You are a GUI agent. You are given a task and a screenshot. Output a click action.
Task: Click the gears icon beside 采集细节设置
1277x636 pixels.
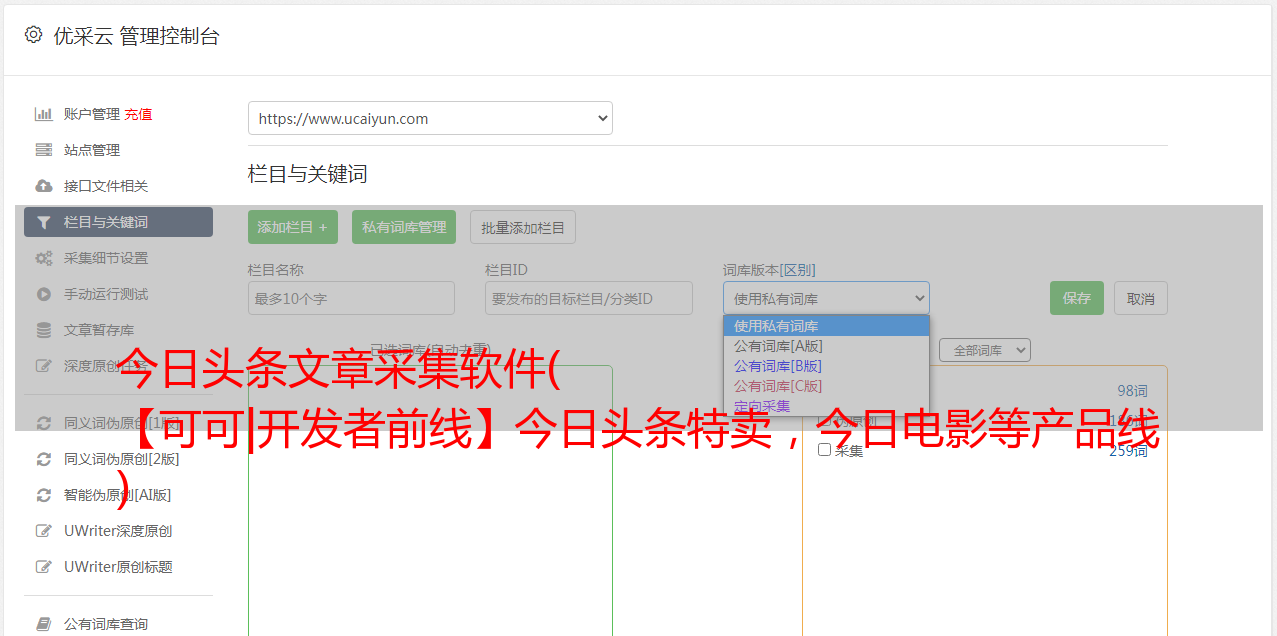click(44, 258)
